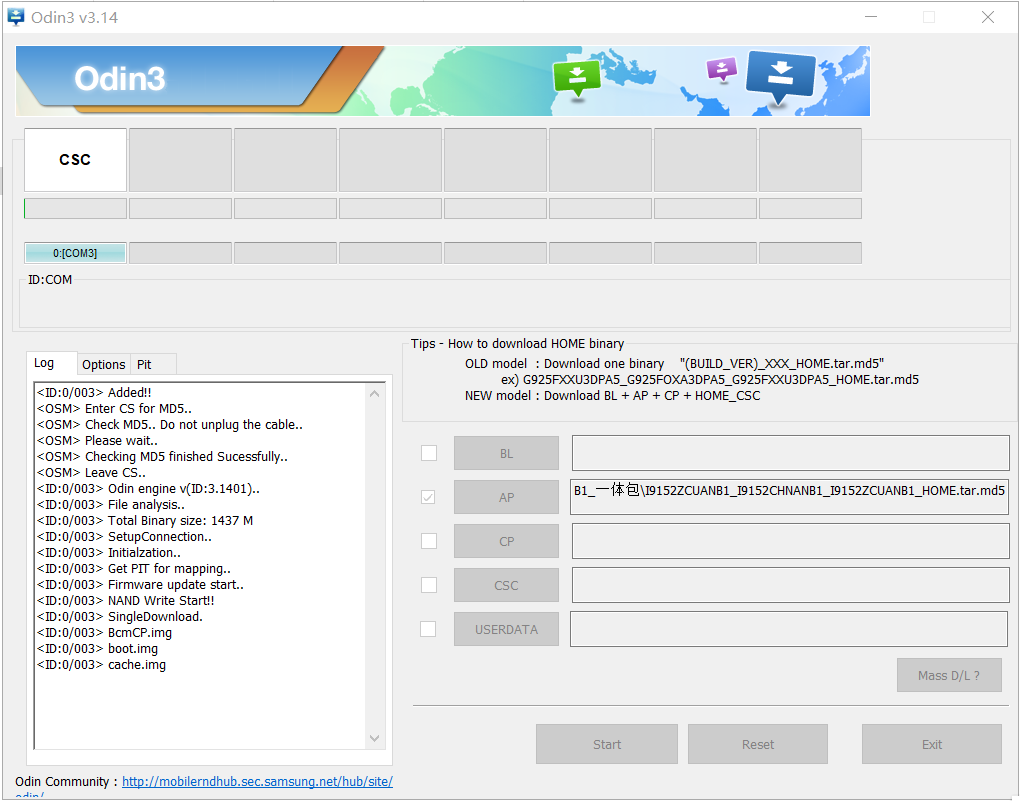Click the large blue download icon on banner
1020x801 pixels.
click(780, 77)
